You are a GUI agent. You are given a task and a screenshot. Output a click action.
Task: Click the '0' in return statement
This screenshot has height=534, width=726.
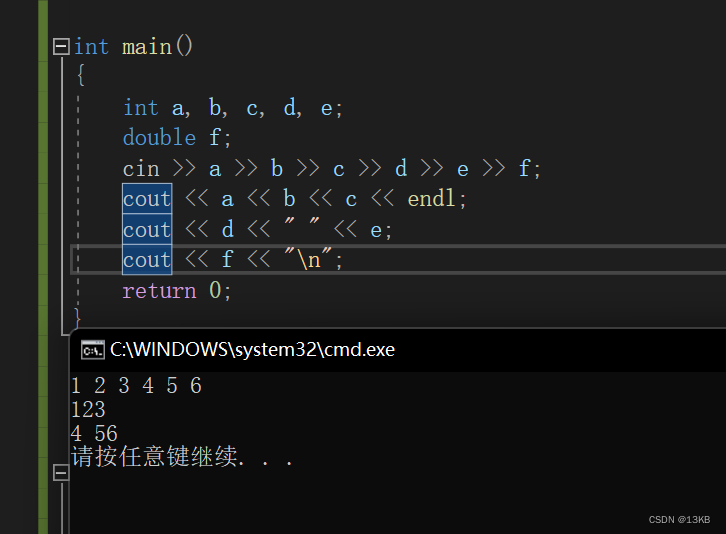(x=215, y=291)
